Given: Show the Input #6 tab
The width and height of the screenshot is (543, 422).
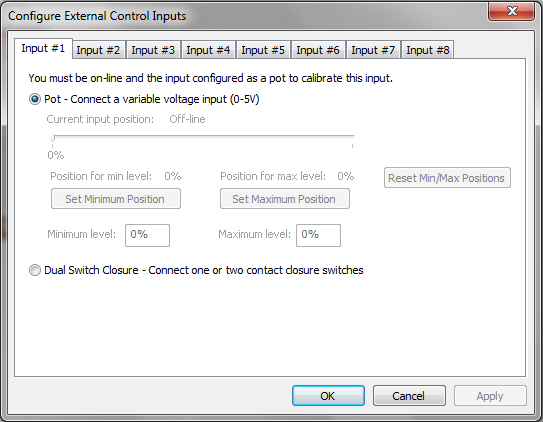Looking at the screenshot, I should tap(318, 50).
